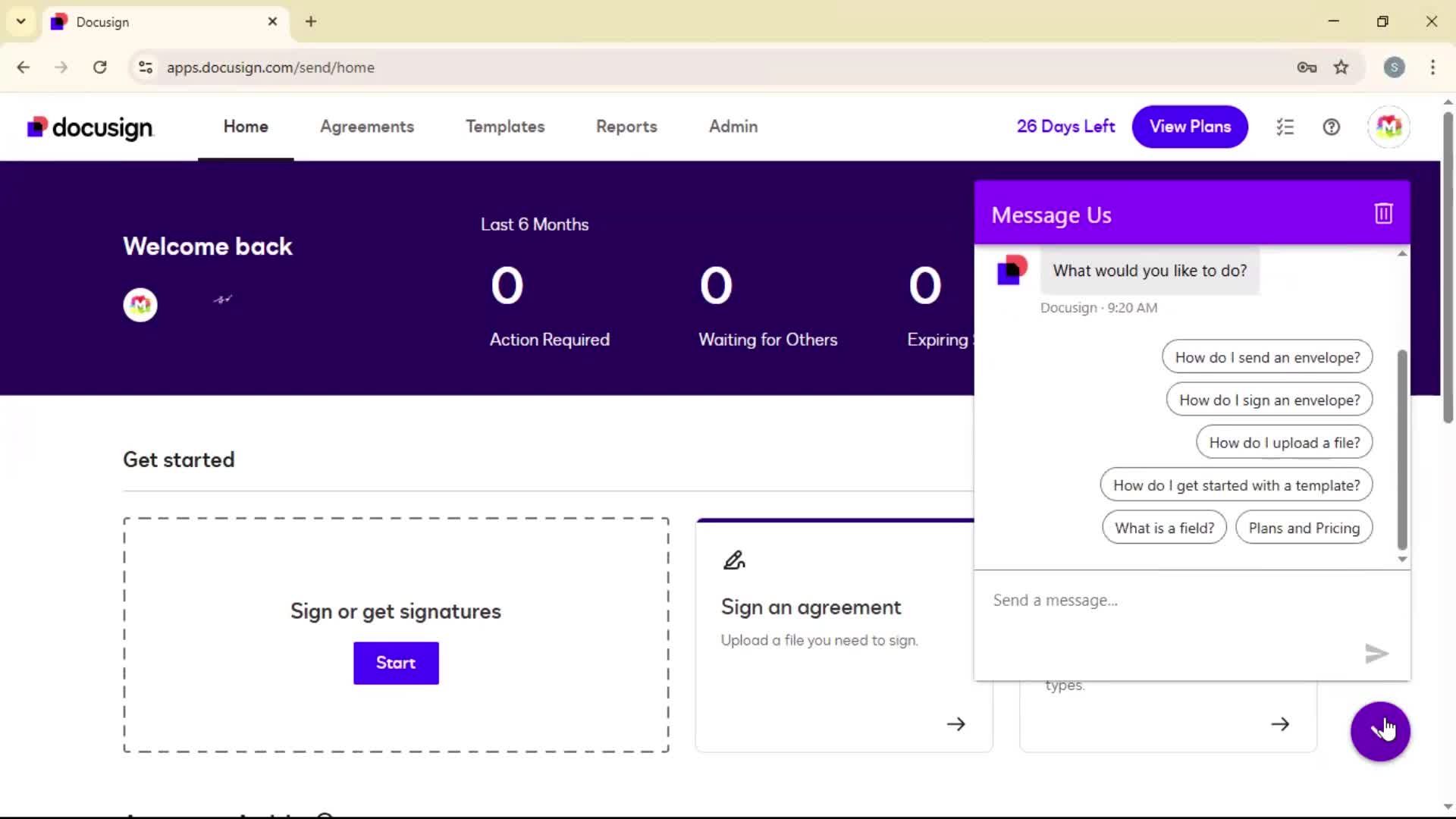Viewport: 1456px width, 819px height.
Task: Bookmark this page with the star icon
Action: [1341, 67]
